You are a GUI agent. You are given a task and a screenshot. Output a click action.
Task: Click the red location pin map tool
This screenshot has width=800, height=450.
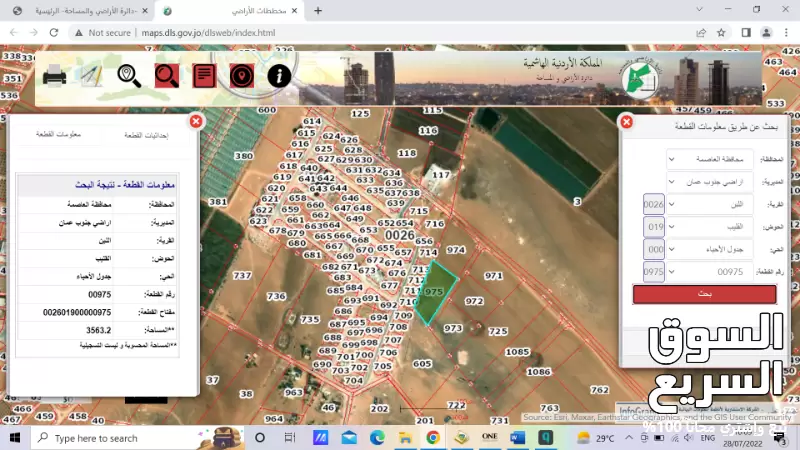coord(241,77)
